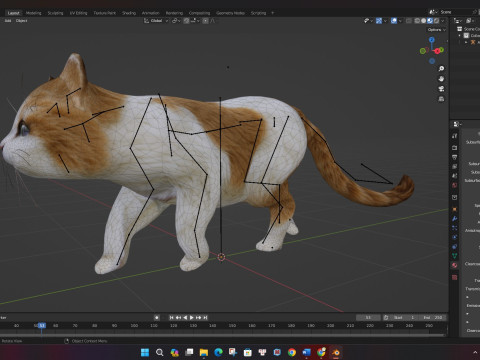Open the Add menu in viewport header
Screen dimensions: 480x360
tap(8, 21)
